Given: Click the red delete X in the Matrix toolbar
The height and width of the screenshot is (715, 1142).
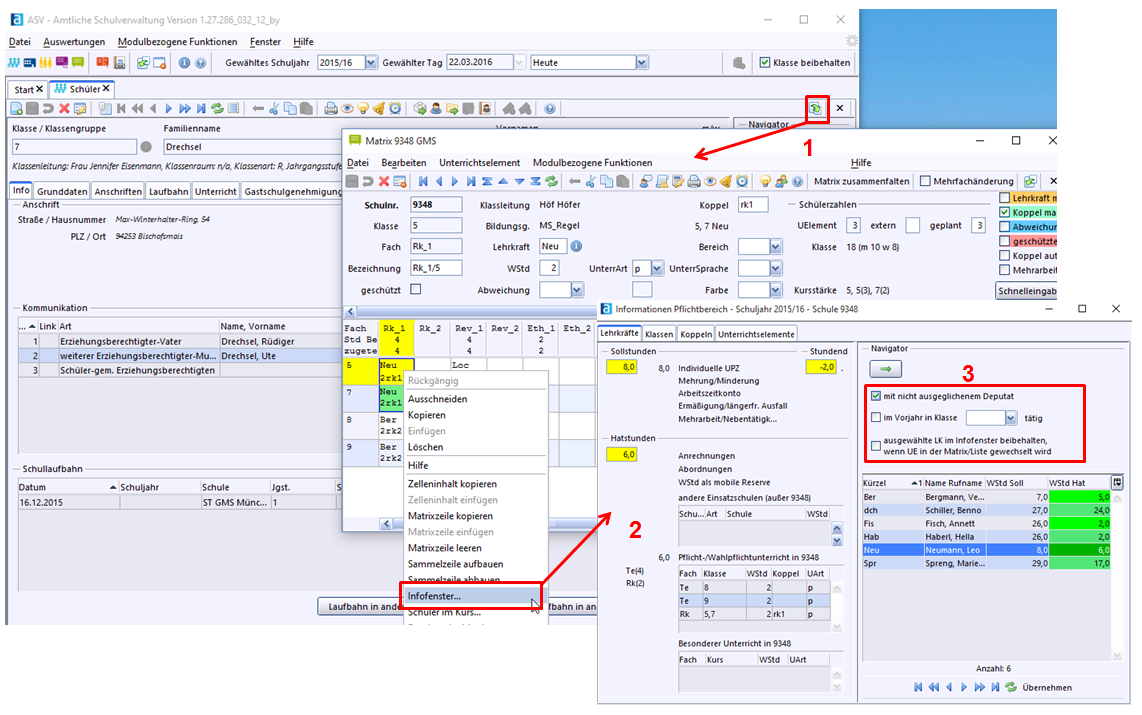Looking at the screenshot, I should point(384,181).
